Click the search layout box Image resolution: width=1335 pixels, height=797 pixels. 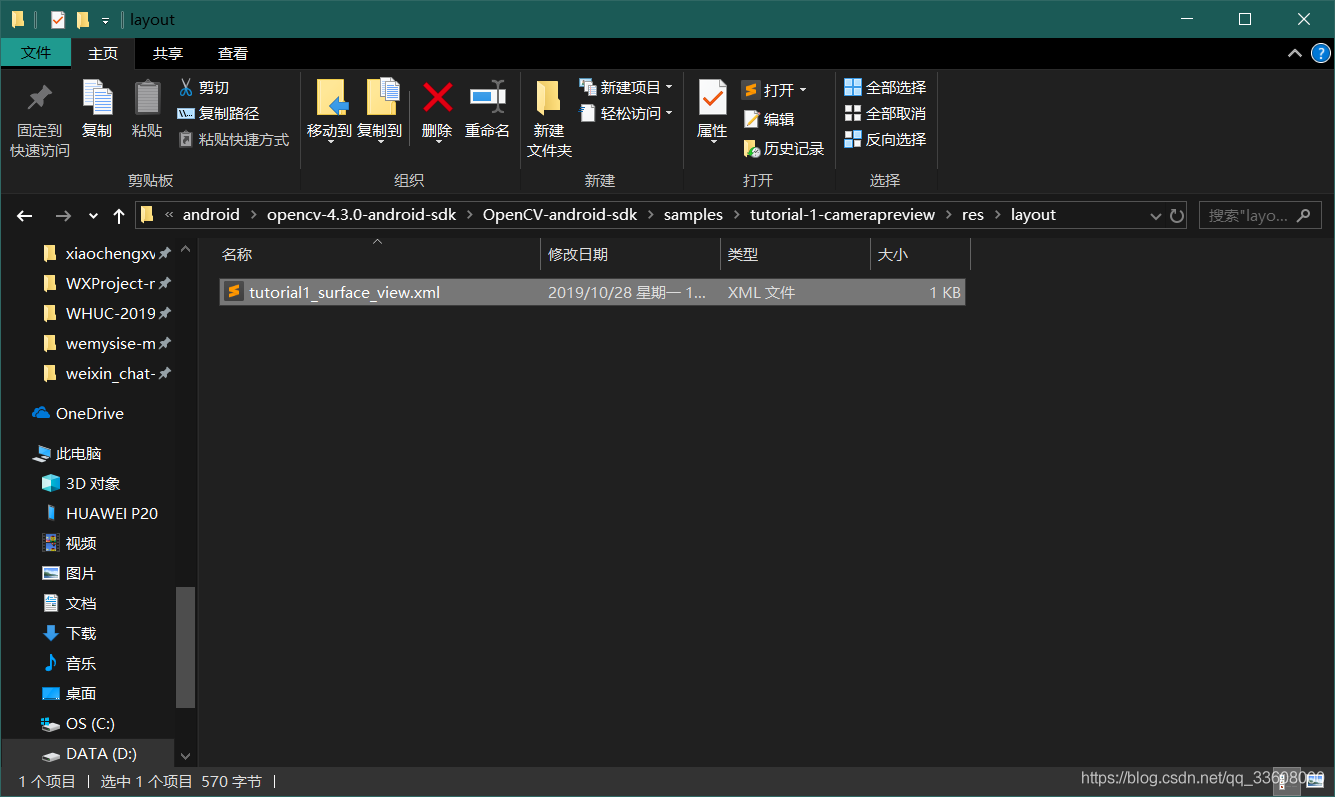pyautogui.click(x=1259, y=215)
